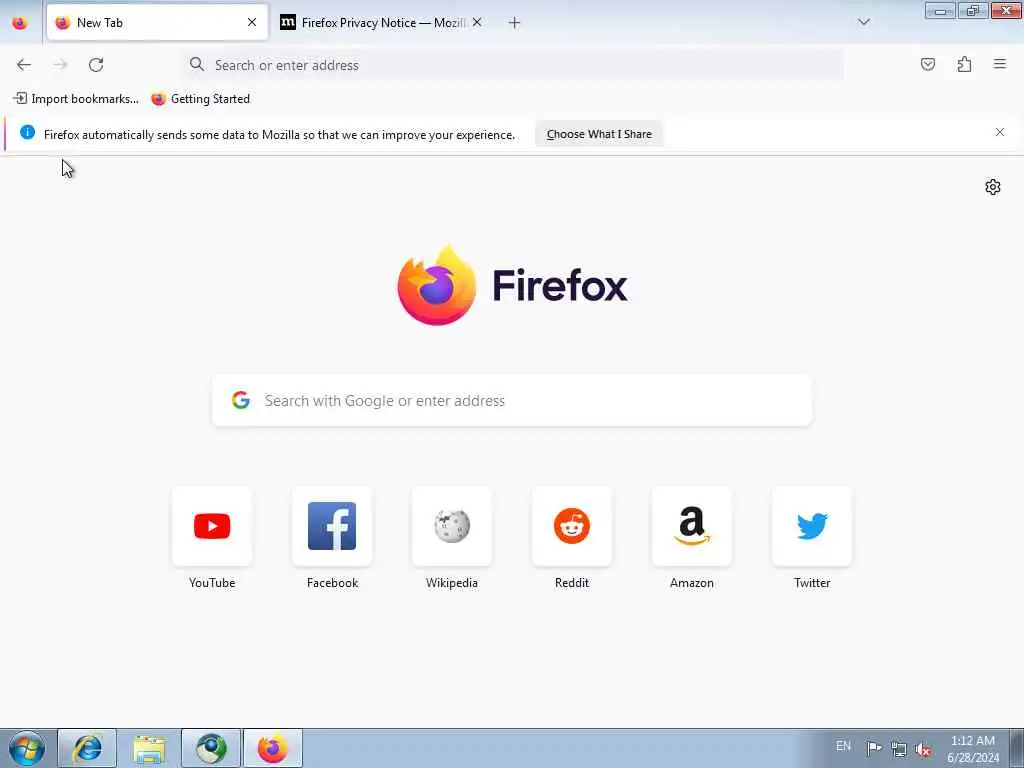Open Import bookmarks bookmark item
The image size is (1024, 768).
pyautogui.click(x=76, y=99)
